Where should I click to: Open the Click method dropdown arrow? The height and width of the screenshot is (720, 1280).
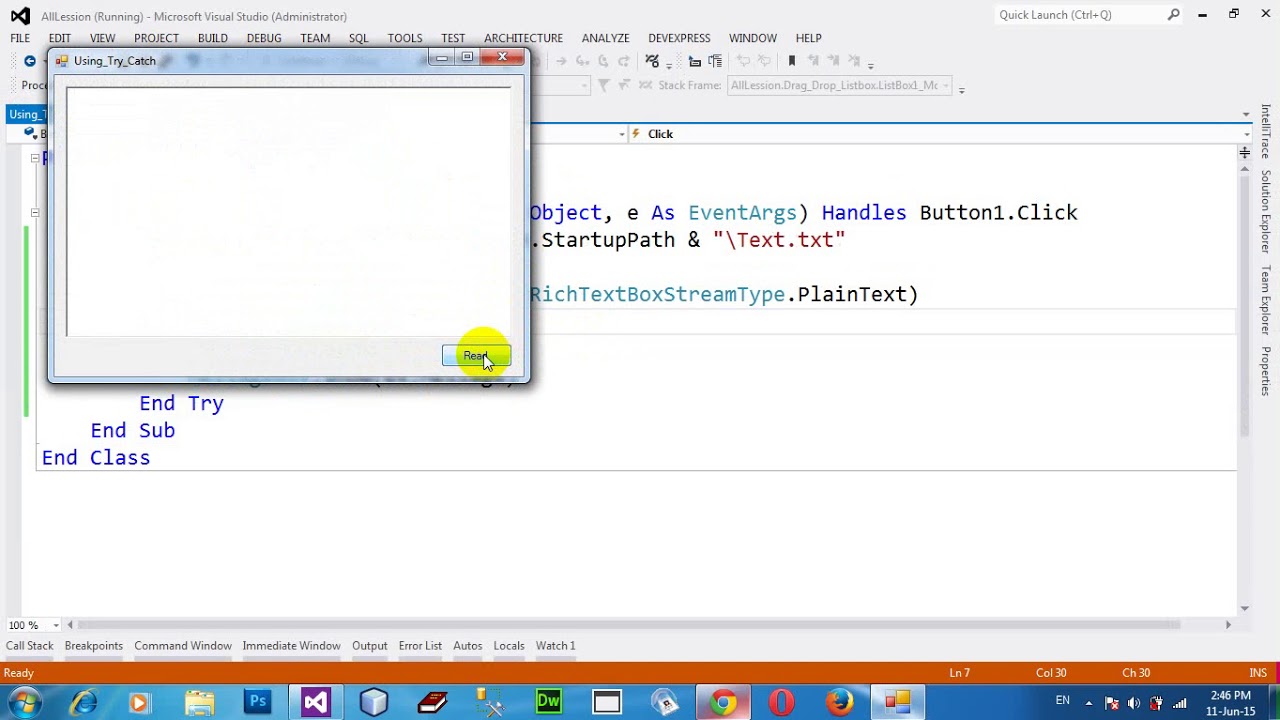[1246, 134]
